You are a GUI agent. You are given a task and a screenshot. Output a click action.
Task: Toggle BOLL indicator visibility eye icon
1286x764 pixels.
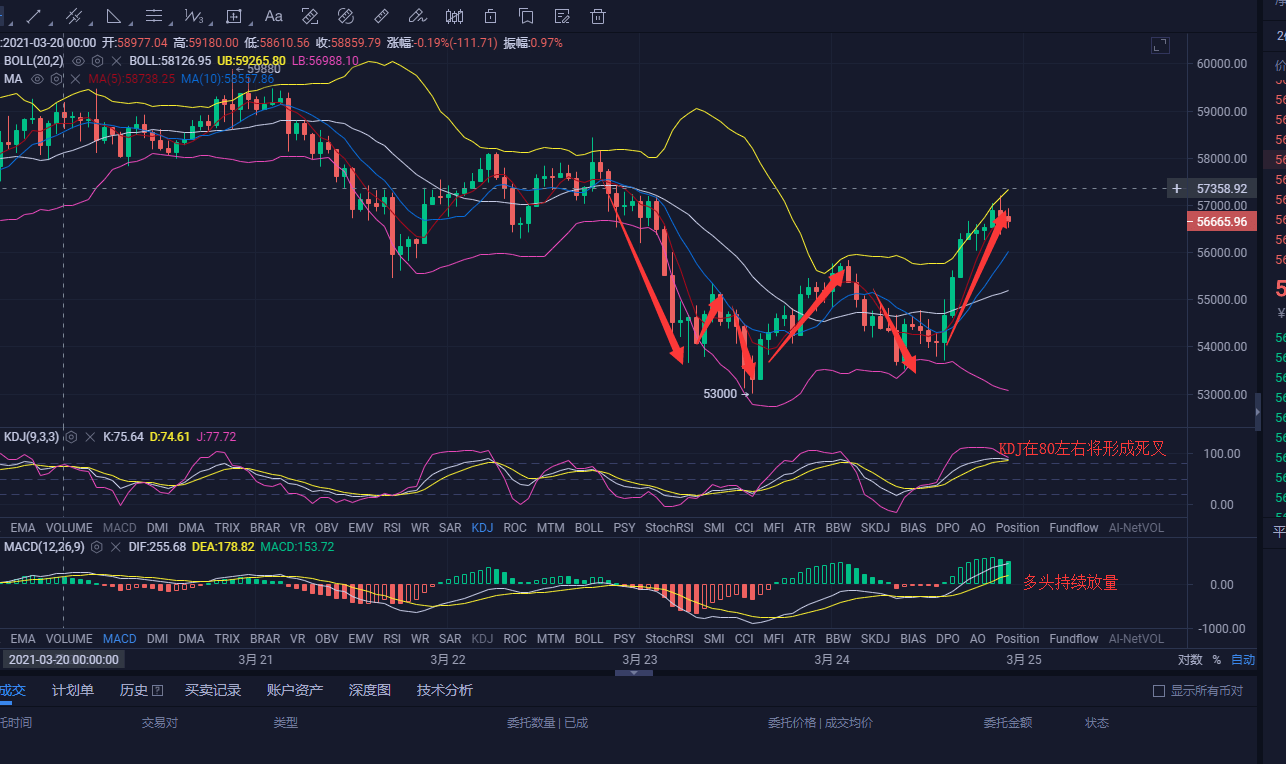click(x=78, y=61)
